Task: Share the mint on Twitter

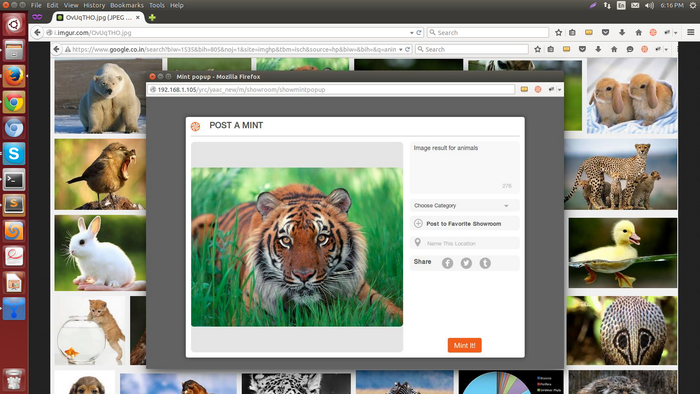Action: pos(466,263)
